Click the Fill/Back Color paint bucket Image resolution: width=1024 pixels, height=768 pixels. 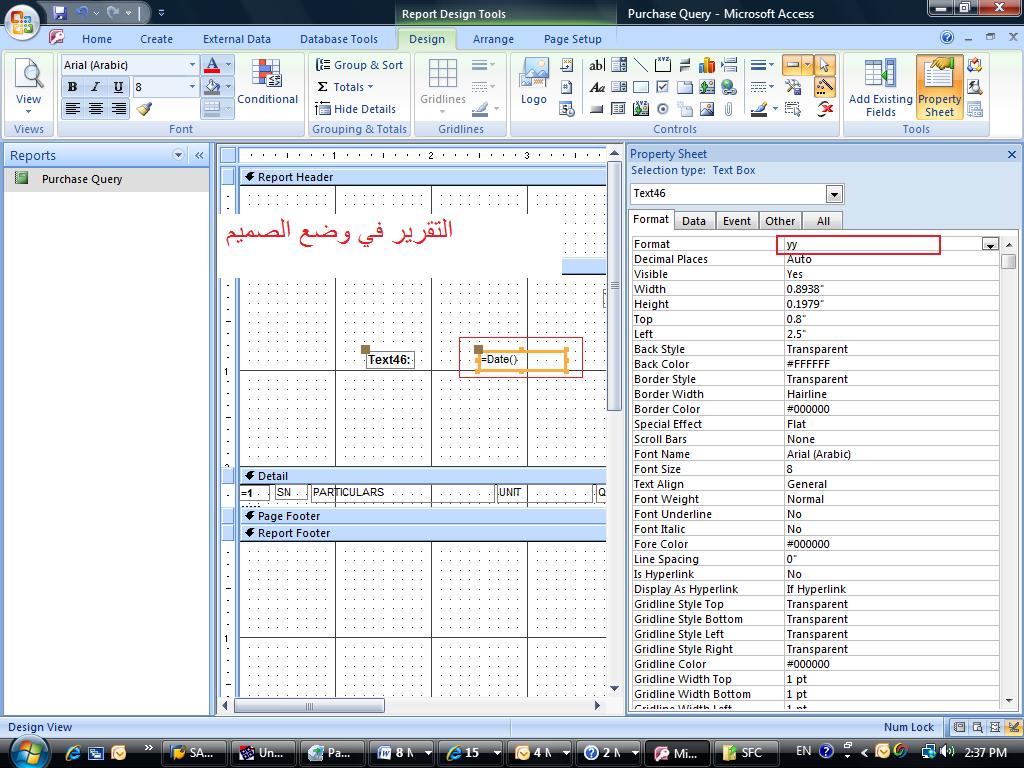212,87
